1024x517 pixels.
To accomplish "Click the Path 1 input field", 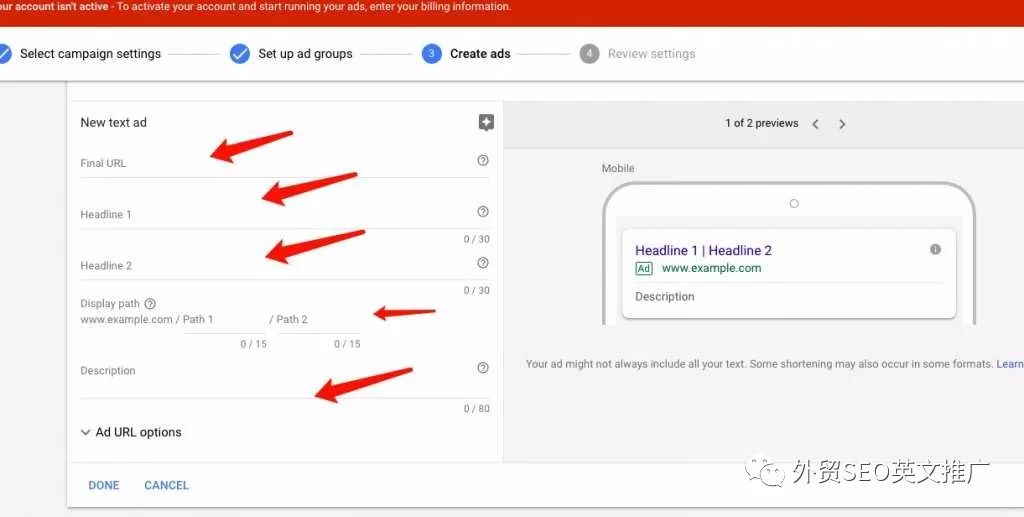I will tap(224, 320).
